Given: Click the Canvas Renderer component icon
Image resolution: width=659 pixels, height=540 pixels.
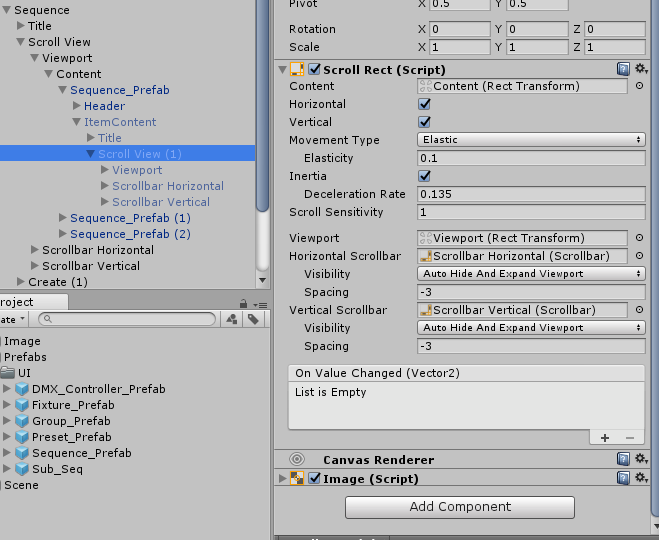Looking at the screenshot, I should 297,459.
